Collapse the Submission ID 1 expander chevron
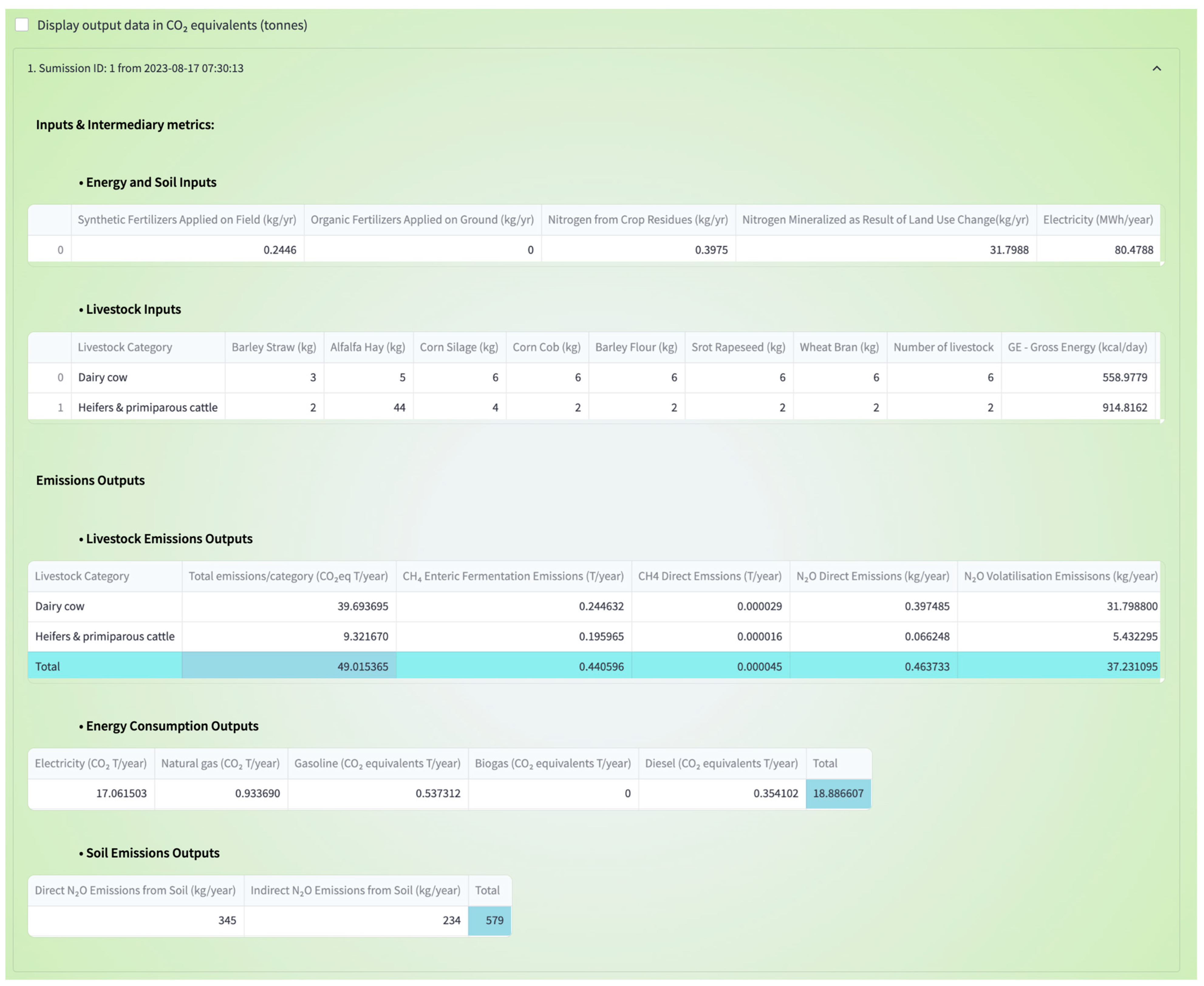The width and height of the screenshot is (1204, 986). 1156,69
